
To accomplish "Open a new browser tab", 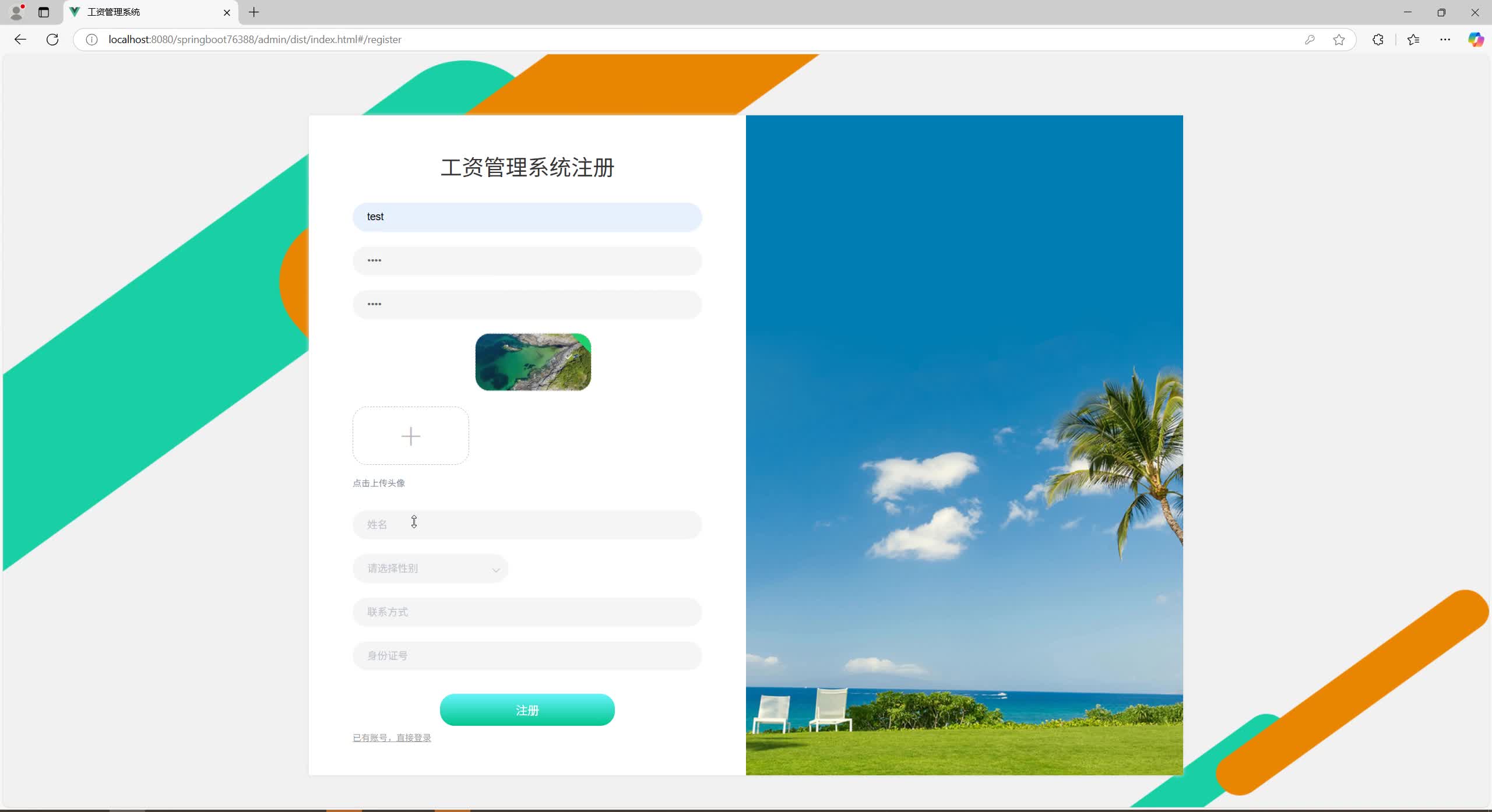I will click(253, 12).
